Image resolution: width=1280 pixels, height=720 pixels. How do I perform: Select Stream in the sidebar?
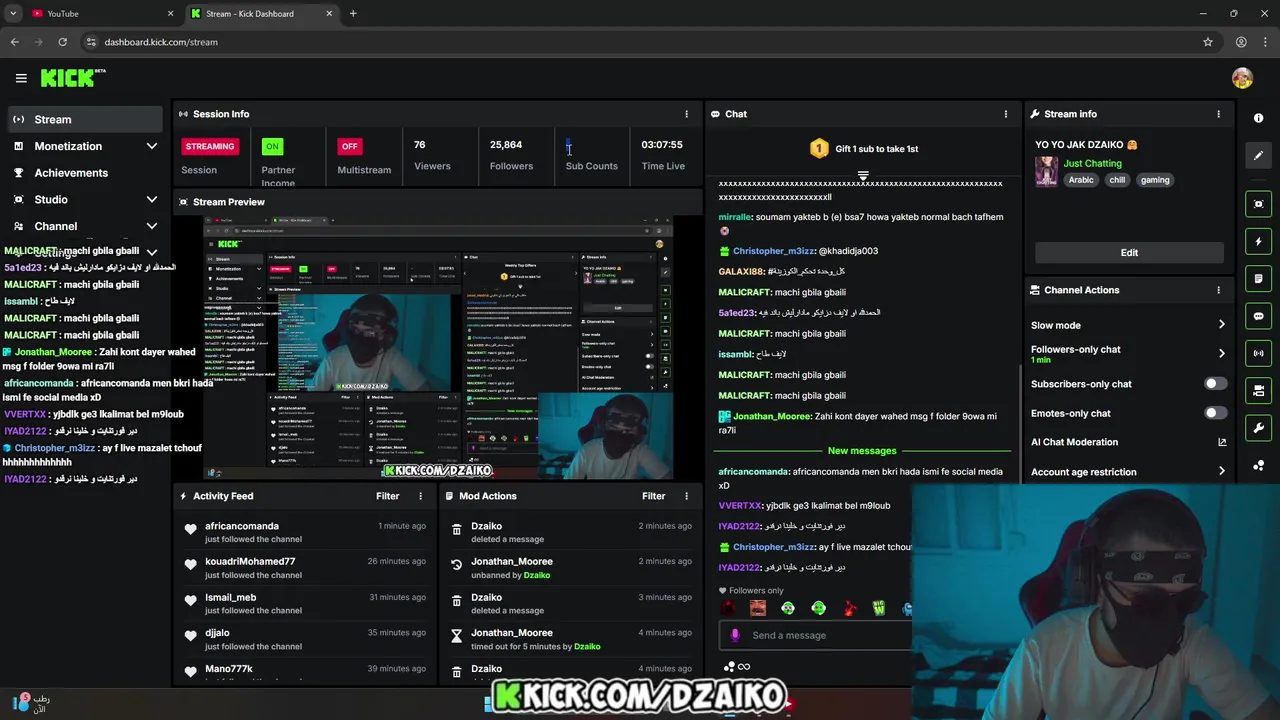point(84,119)
